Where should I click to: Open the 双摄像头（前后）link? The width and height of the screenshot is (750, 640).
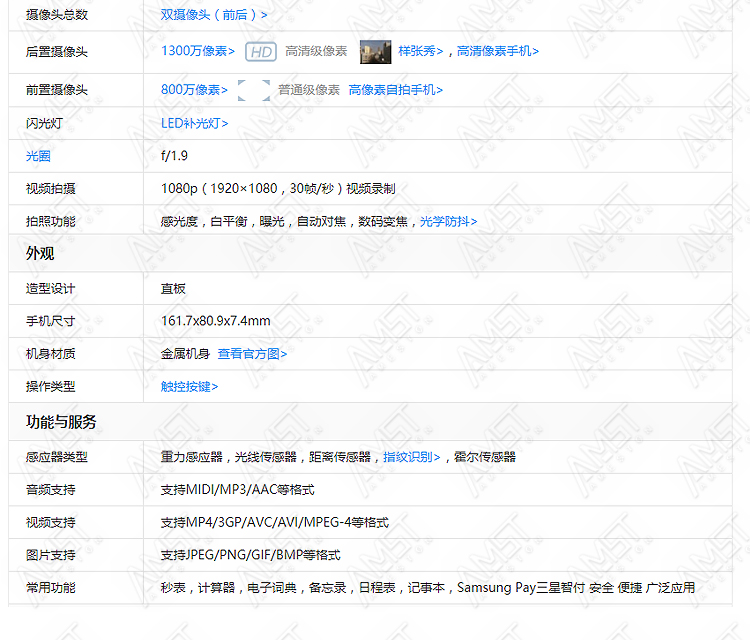[214, 15]
